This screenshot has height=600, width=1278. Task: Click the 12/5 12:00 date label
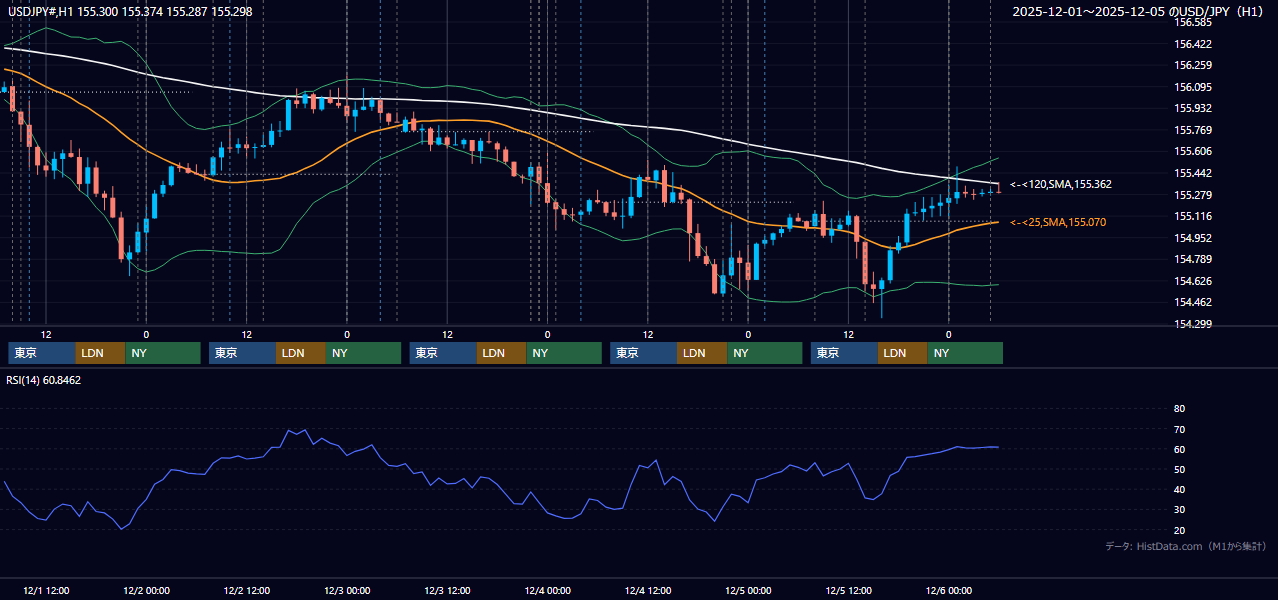[849, 591]
